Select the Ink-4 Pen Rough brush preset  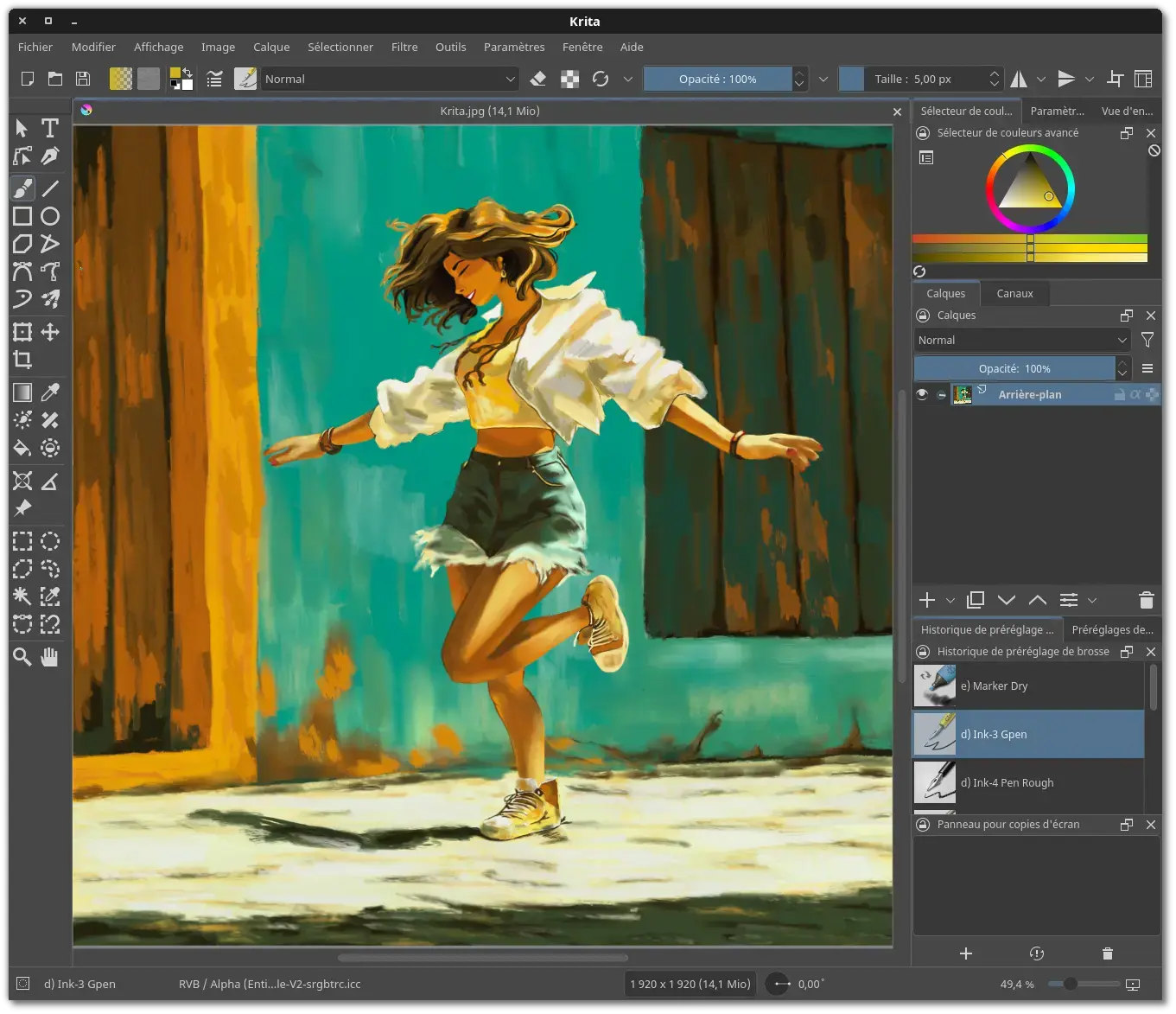pyautogui.click(x=1027, y=782)
